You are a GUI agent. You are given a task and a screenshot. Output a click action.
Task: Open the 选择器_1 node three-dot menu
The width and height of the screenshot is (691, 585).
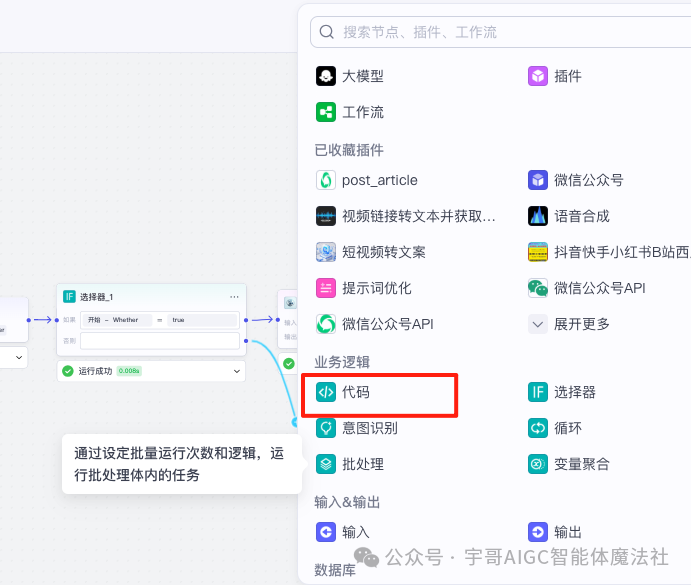click(x=234, y=297)
